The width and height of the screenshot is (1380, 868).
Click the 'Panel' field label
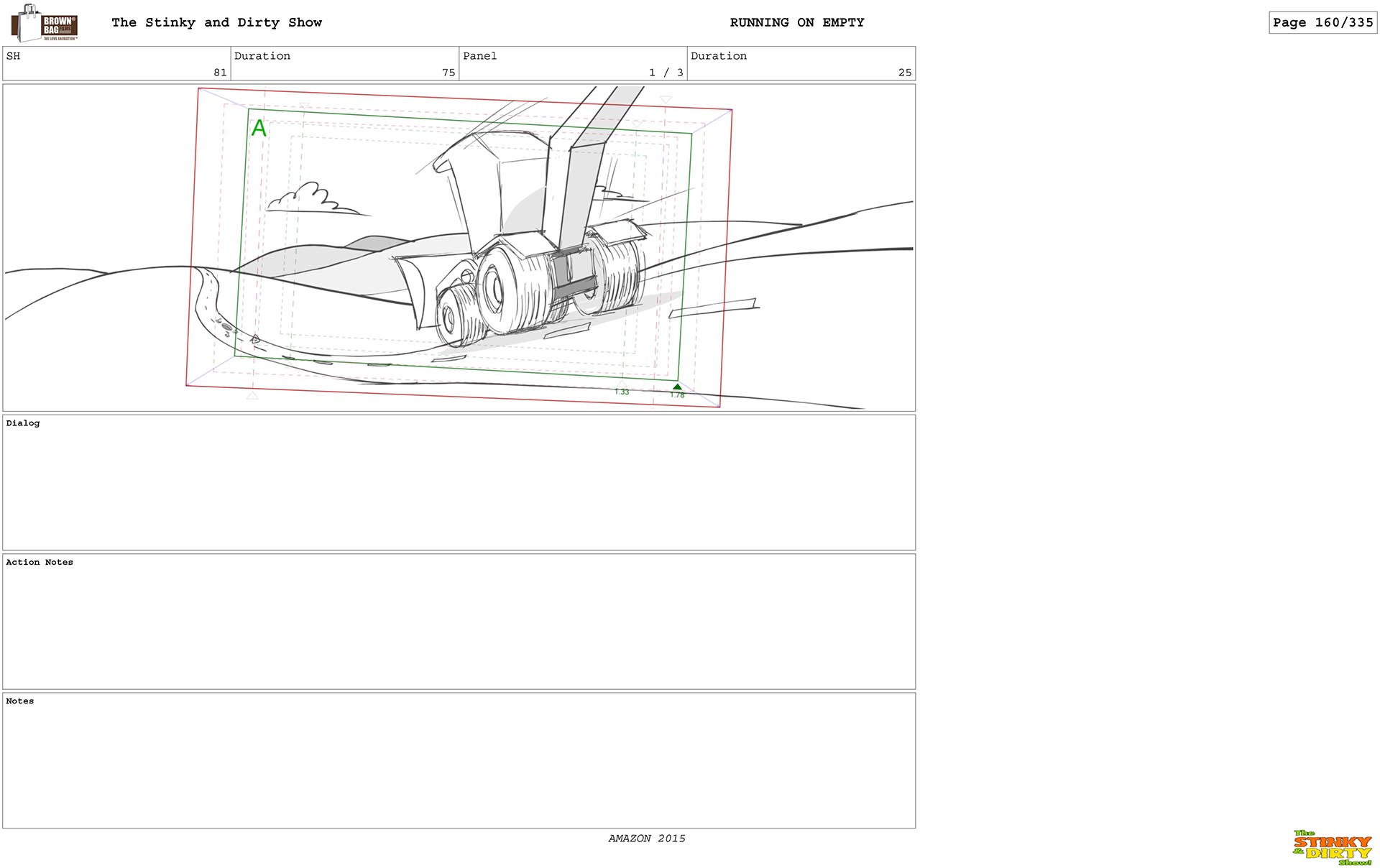479,56
